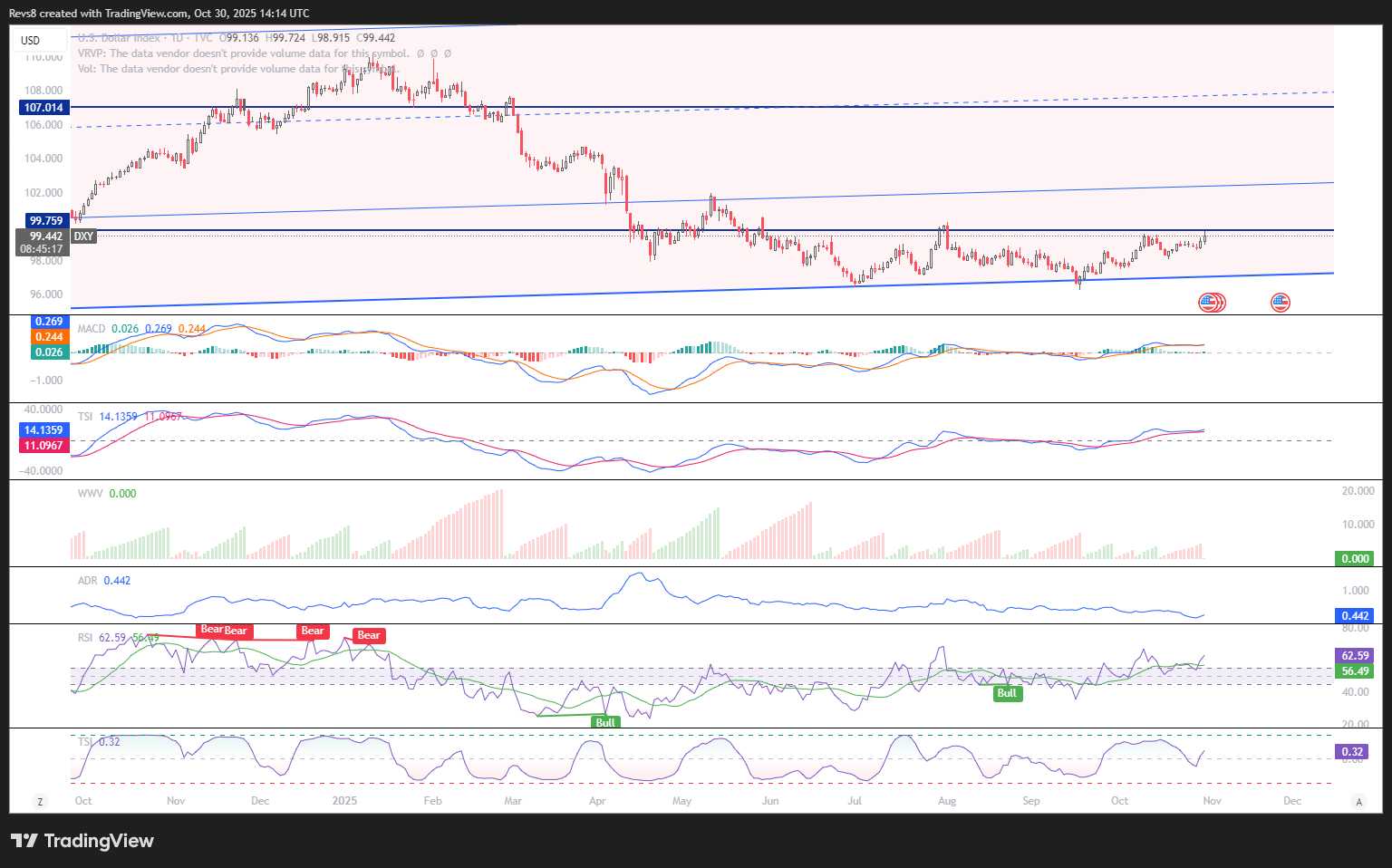Screen dimensions: 1392x868
Task: Click the stacked US flag economic event icons
Action: click(x=1212, y=303)
